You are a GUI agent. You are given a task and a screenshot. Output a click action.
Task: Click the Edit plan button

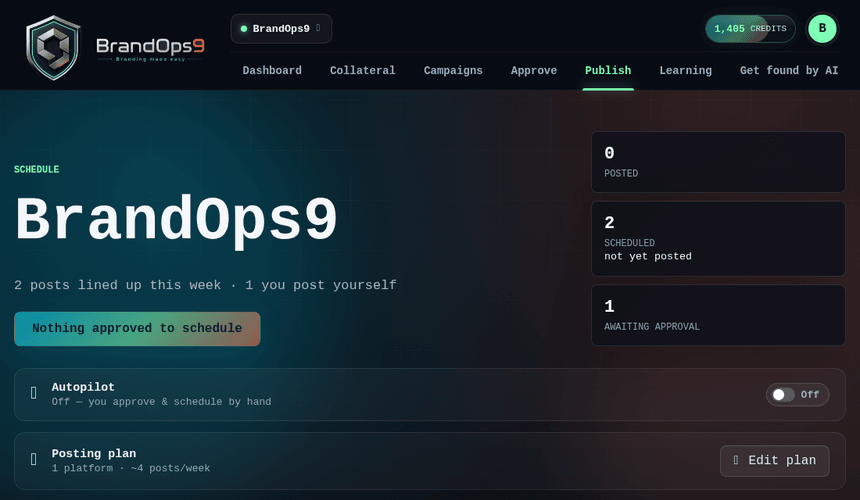click(x=774, y=461)
